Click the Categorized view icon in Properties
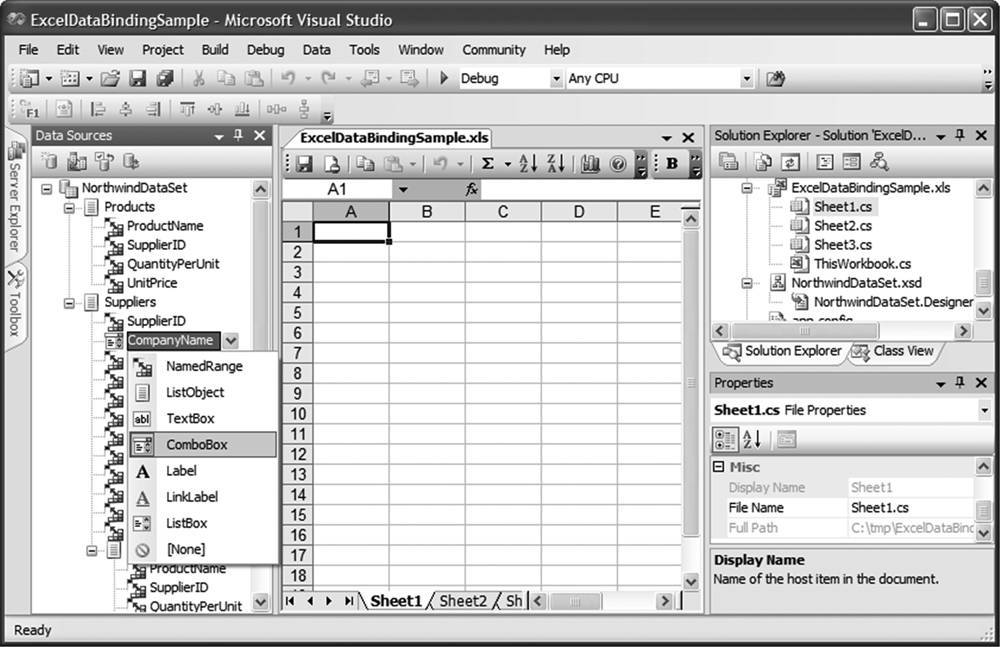This screenshot has height=647, width=1000. (725, 440)
